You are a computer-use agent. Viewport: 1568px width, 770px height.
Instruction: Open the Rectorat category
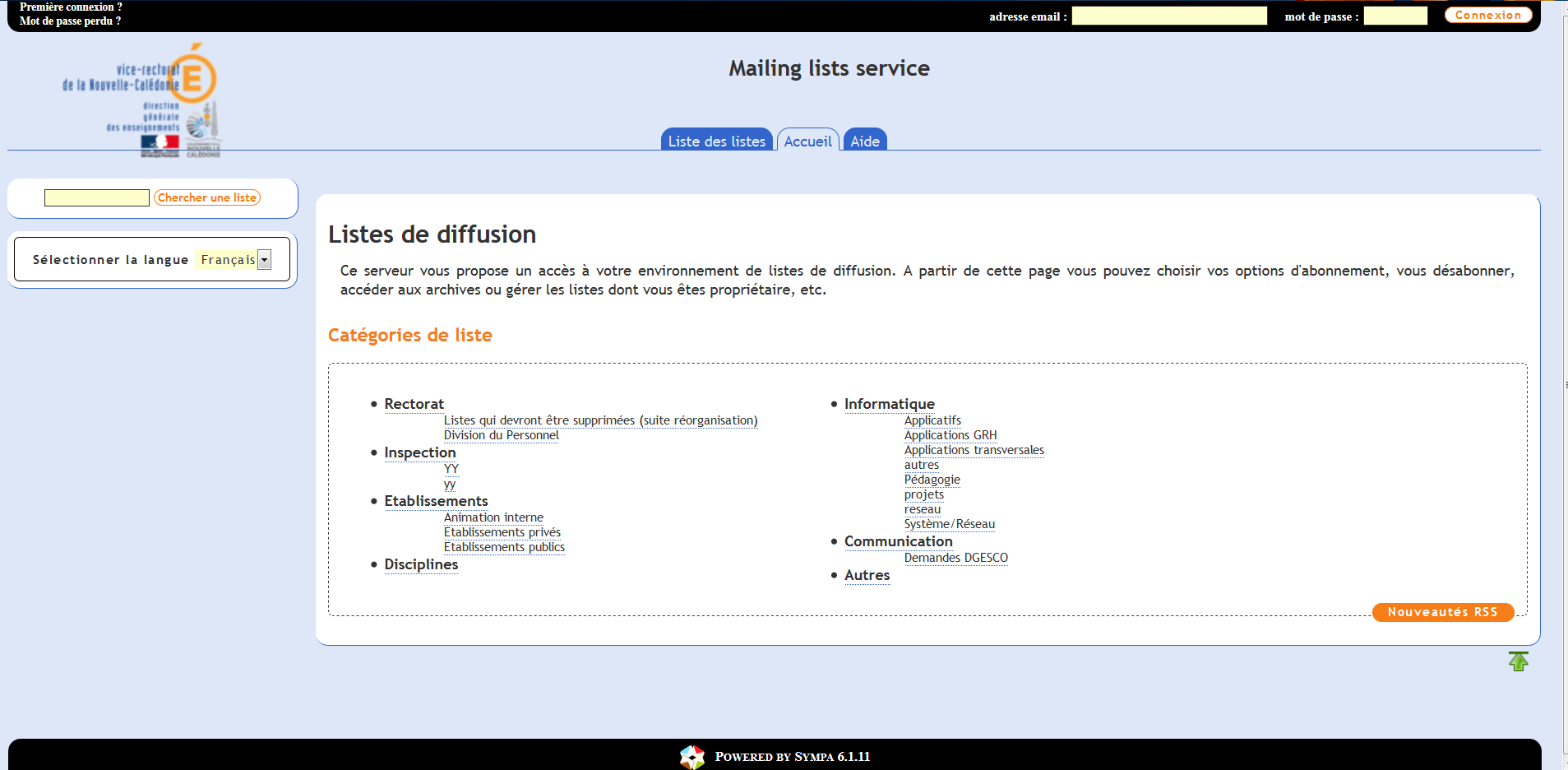(414, 404)
